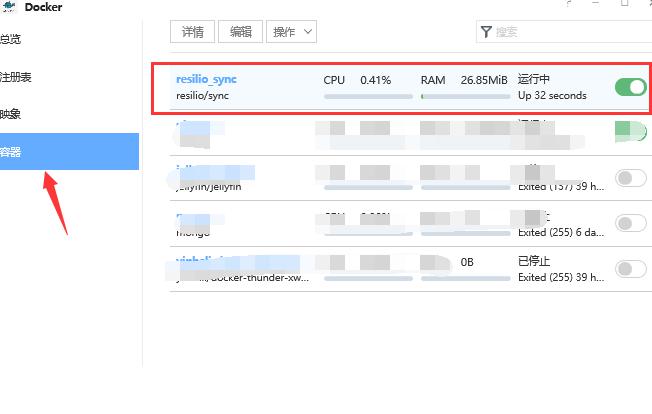The width and height of the screenshot is (652, 414).
Task: Select the jellyfin/jellyfin container row
Action: coord(240,178)
